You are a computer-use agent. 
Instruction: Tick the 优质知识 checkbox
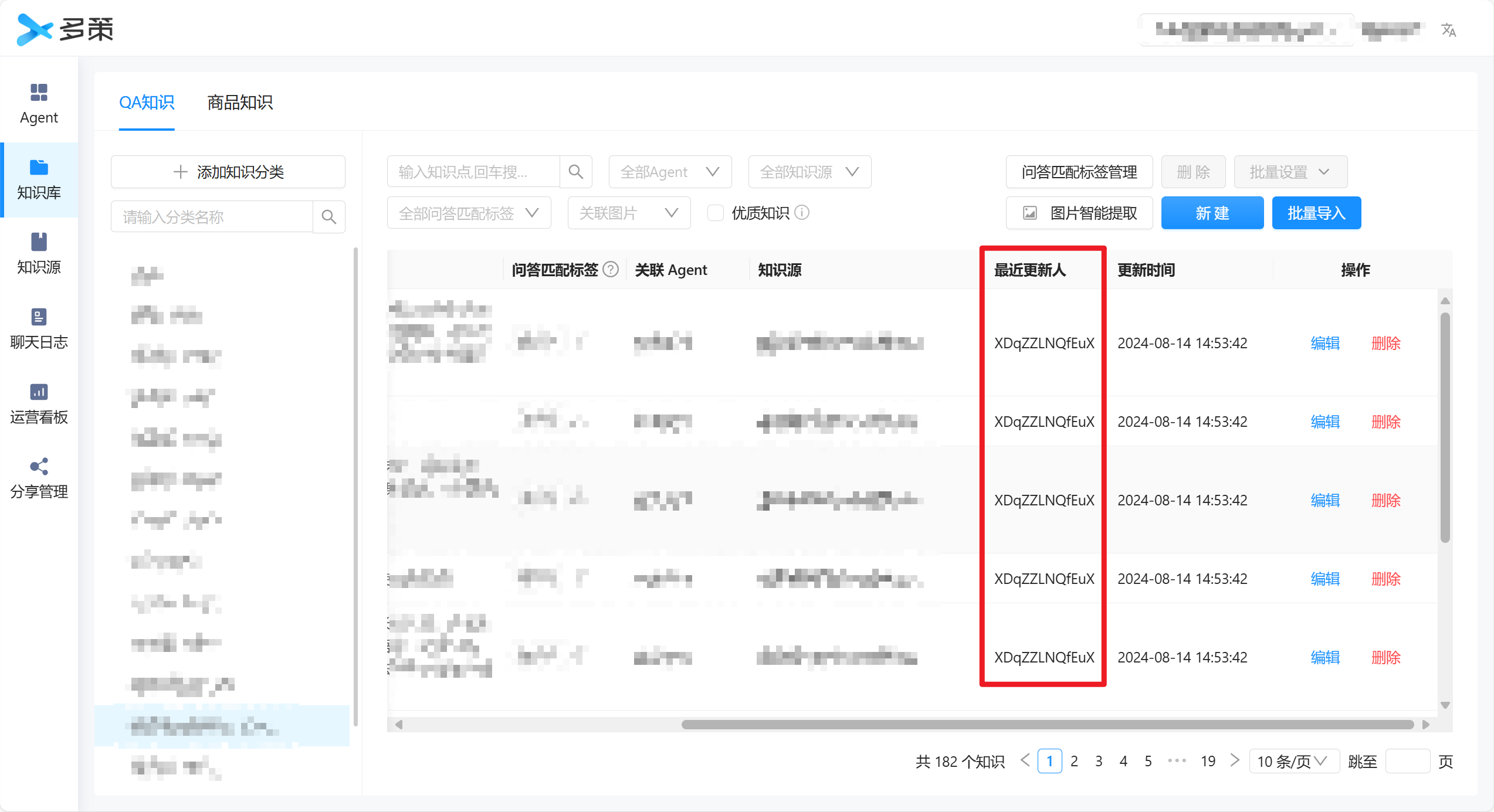point(715,213)
